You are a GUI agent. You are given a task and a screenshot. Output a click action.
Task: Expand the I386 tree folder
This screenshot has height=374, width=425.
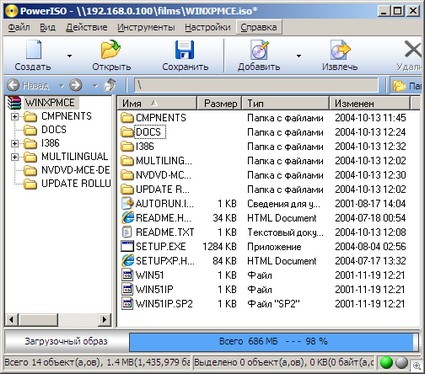point(15,144)
